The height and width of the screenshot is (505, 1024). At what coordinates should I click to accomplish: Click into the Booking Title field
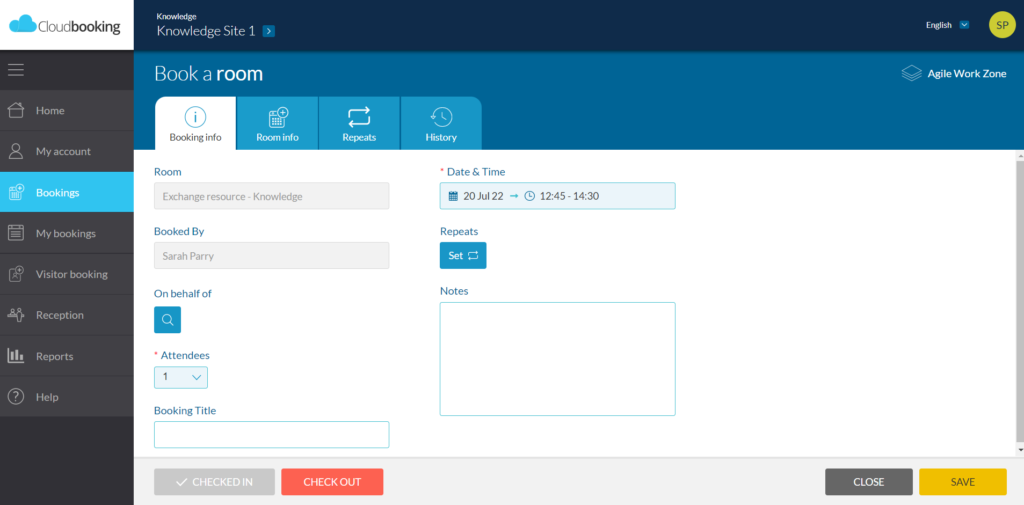[x=271, y=435]
